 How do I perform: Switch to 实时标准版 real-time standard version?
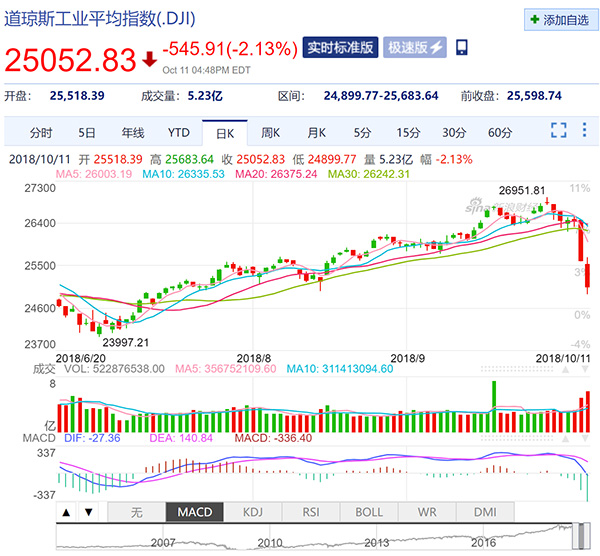[340, 47]
